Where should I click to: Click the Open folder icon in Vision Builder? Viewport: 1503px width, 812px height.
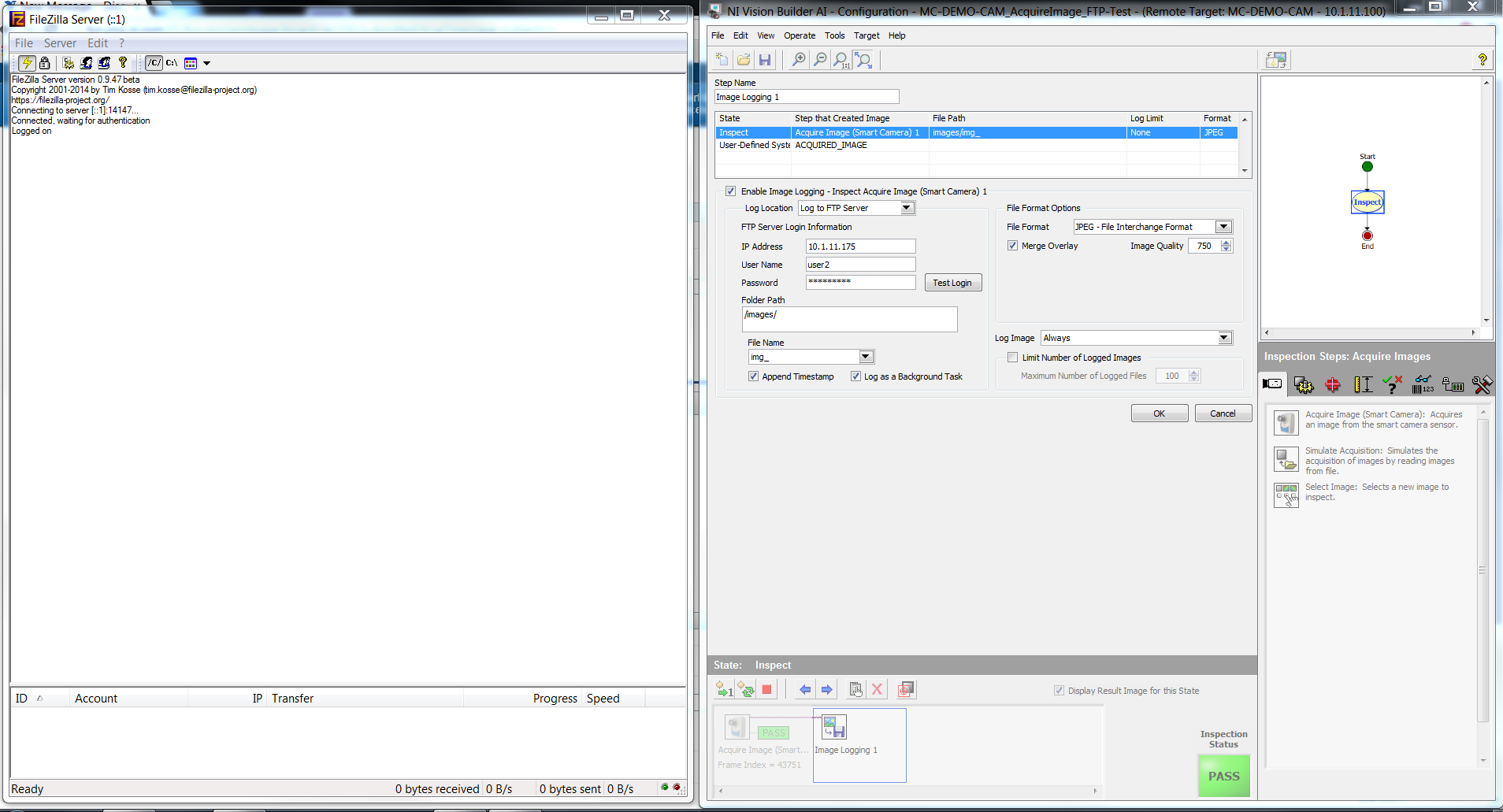pos(743,60)
